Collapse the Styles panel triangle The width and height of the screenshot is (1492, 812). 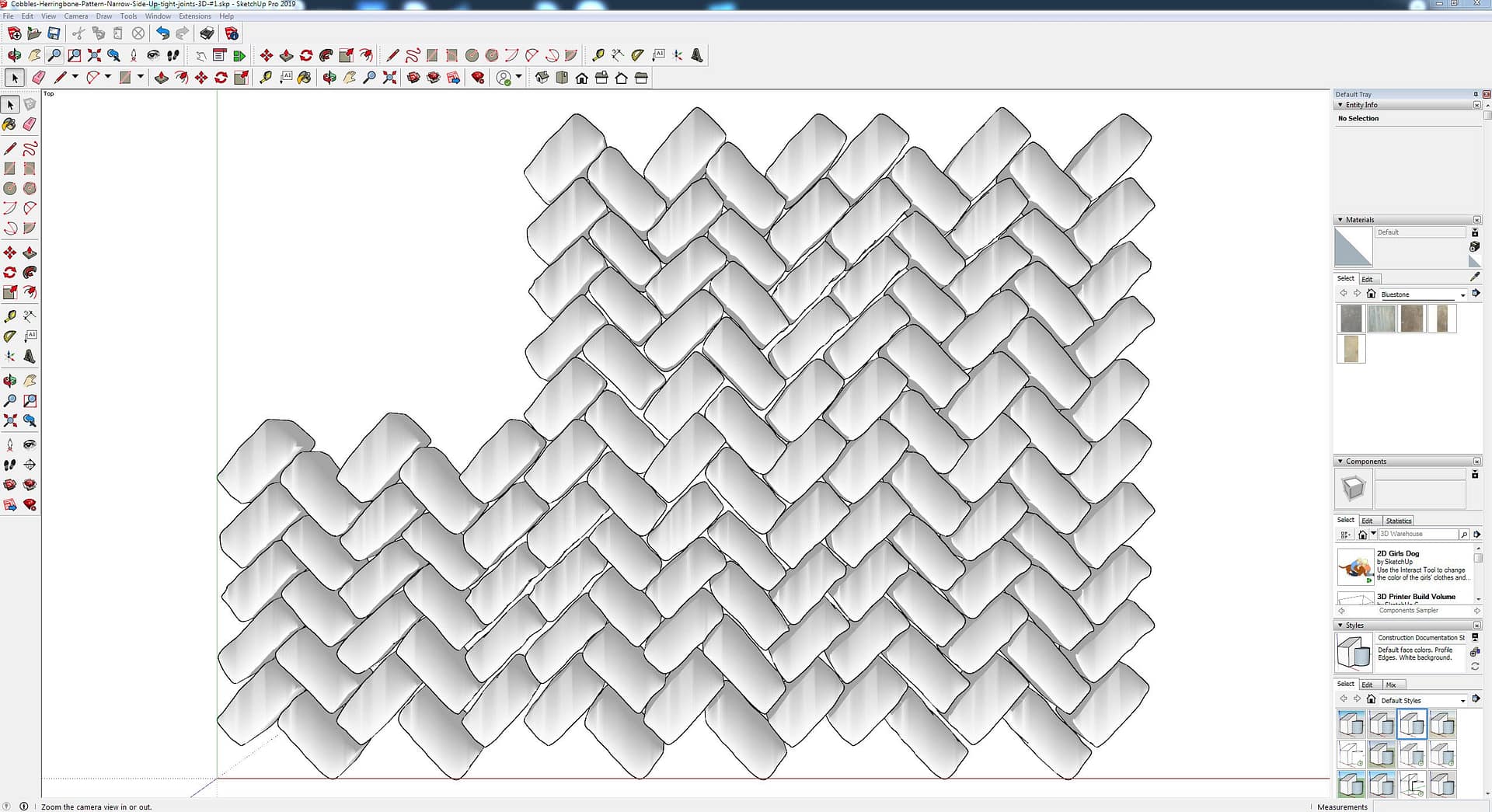(x=1340, y=626)
